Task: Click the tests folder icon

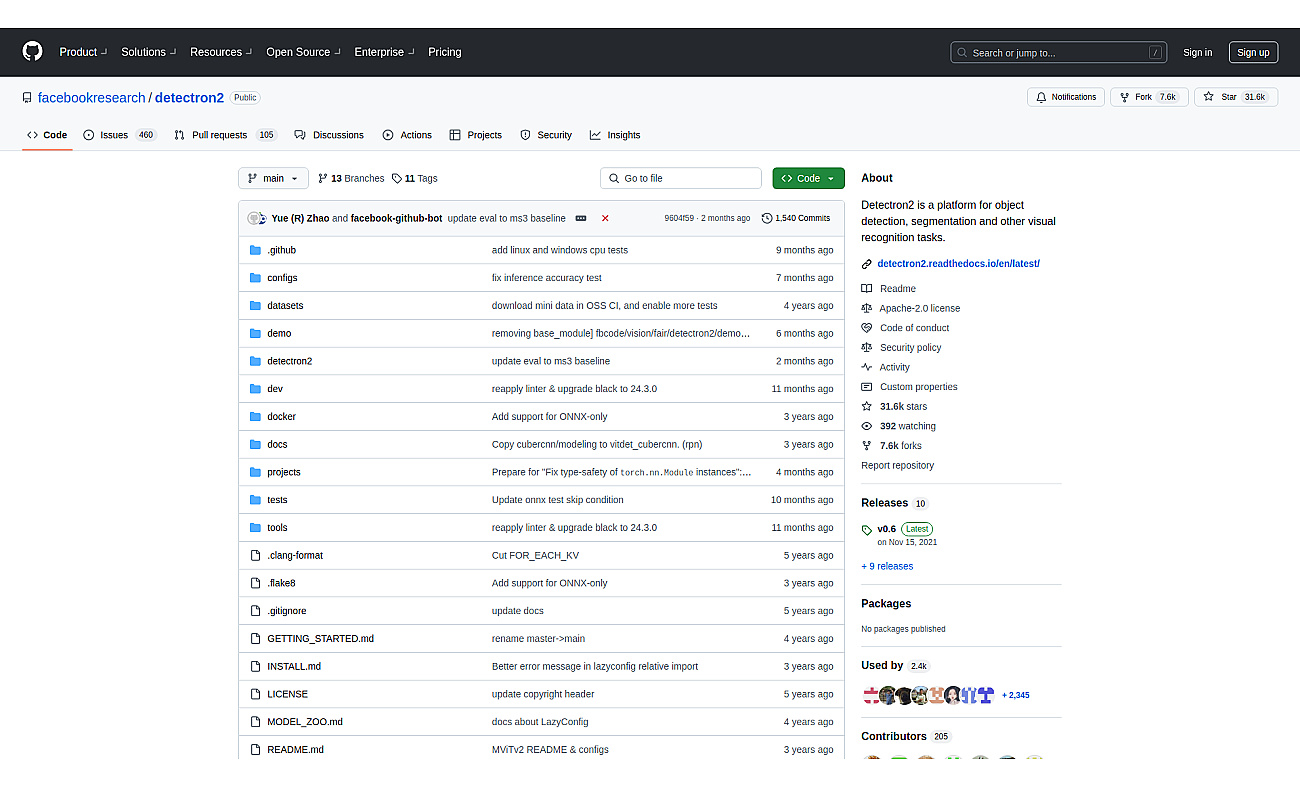Action: 255,500
